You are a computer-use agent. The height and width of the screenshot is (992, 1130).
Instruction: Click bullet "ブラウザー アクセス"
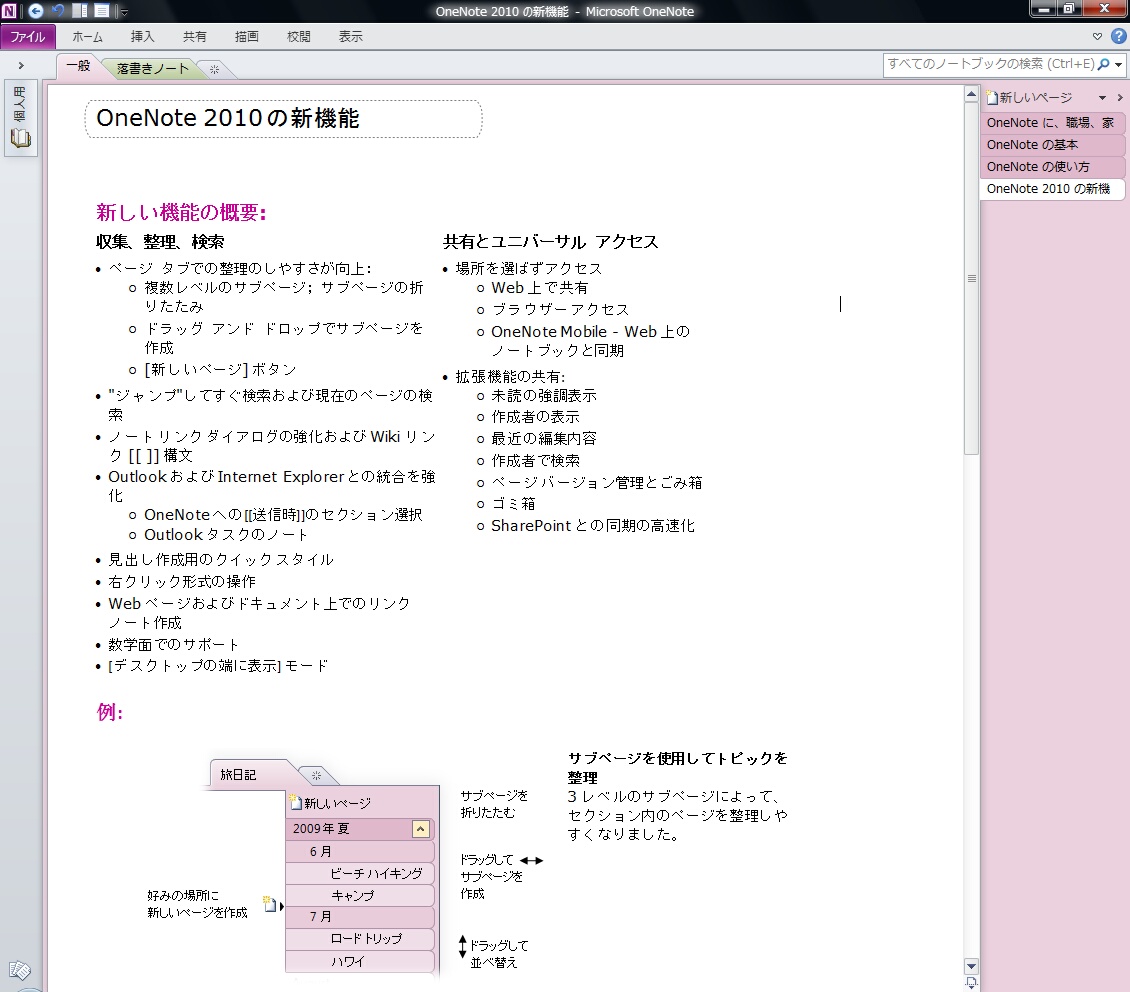[x=560, y=310]
